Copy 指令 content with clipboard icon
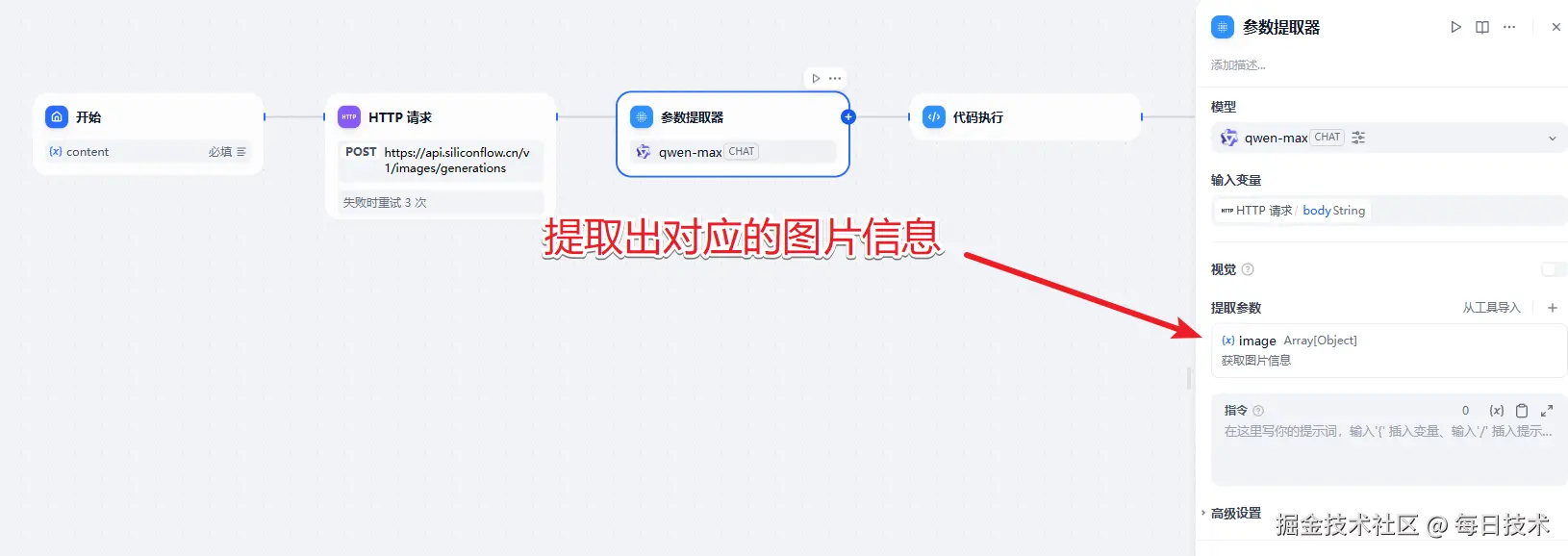This screenshot has height=556, width=1568. pyautogui.click(x=1522, y=411)
